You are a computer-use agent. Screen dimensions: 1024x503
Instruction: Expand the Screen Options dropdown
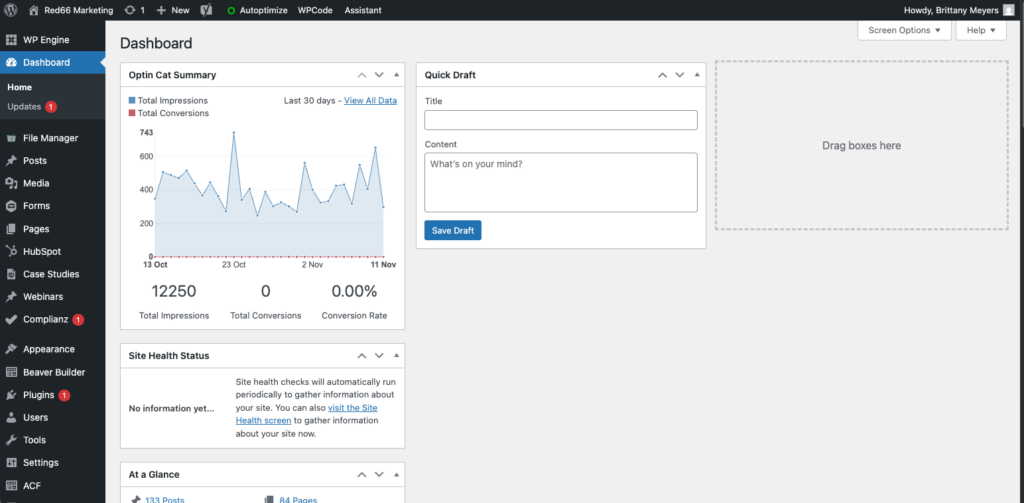904,30
